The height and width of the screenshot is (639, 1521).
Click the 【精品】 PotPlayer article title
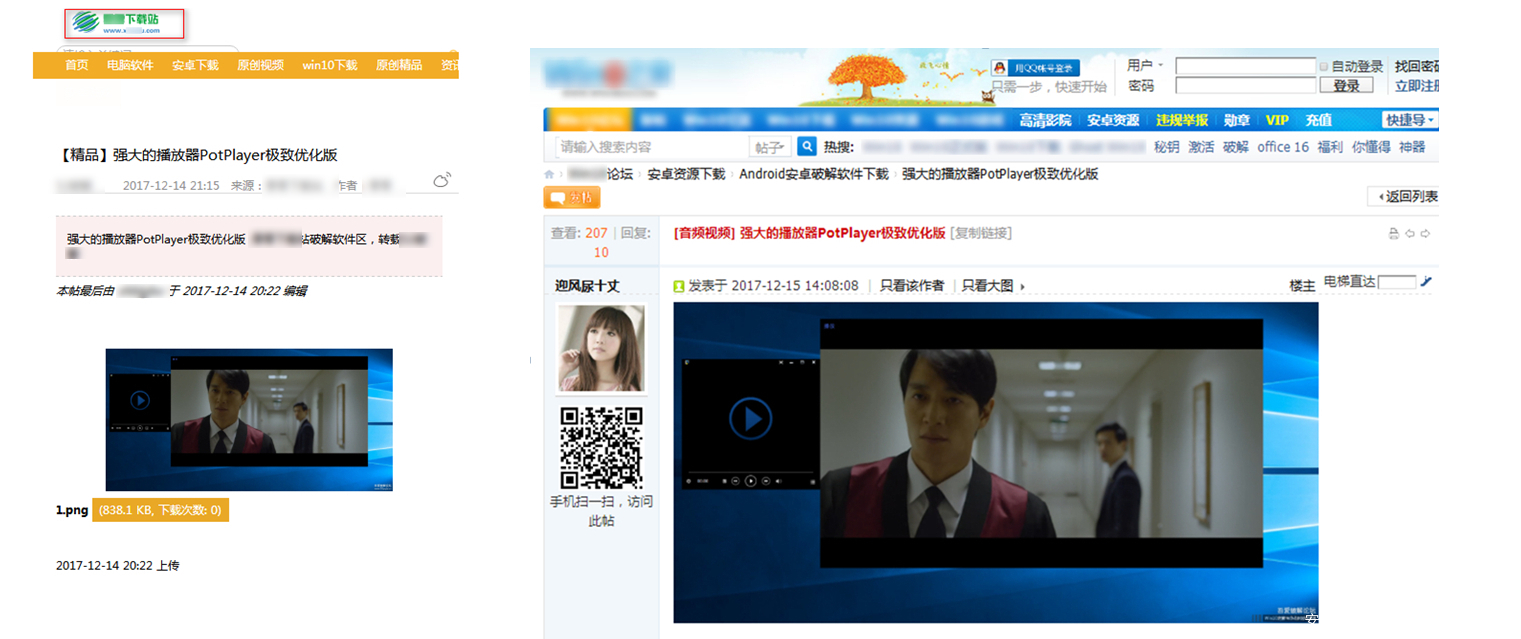pos(197,155)
